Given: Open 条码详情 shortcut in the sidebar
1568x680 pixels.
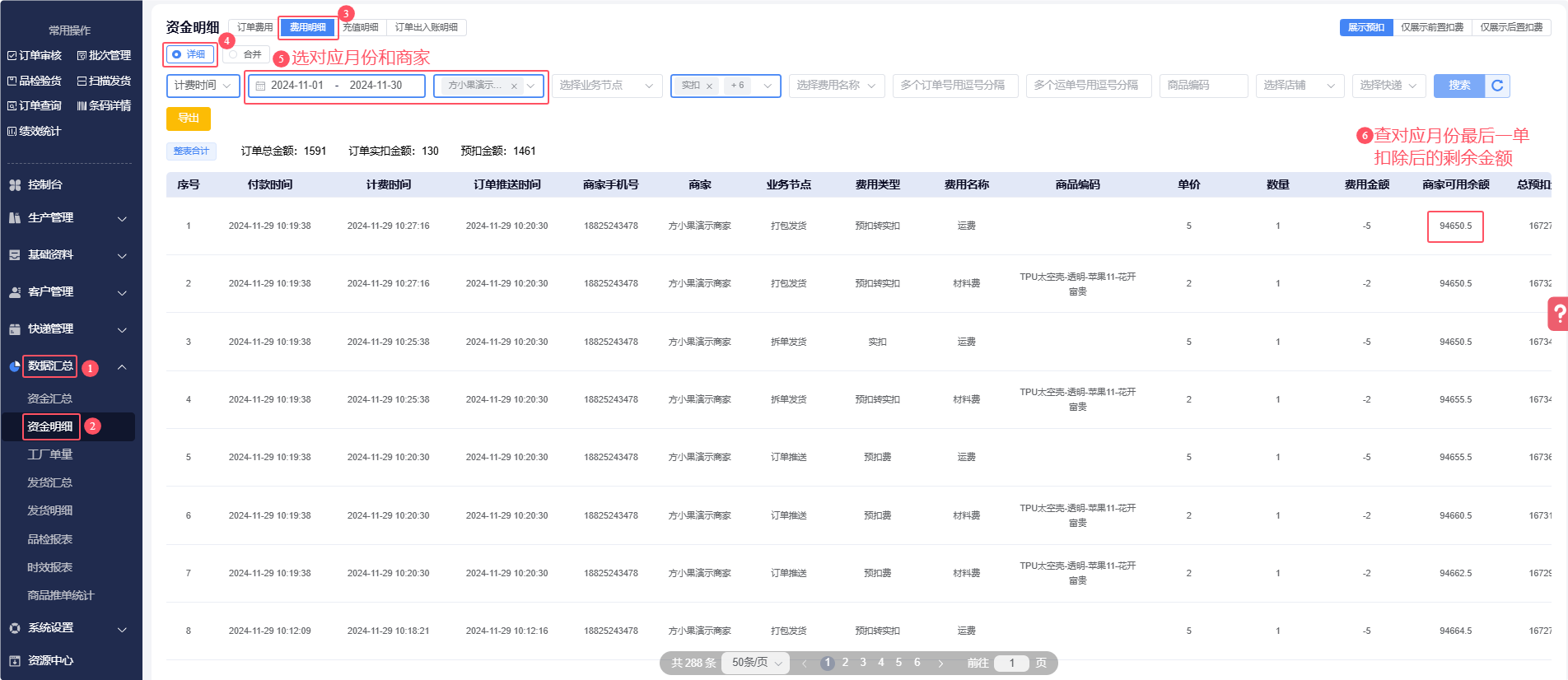Looking at the screenshot, I should pyautogui.click(x=104, y=105).
